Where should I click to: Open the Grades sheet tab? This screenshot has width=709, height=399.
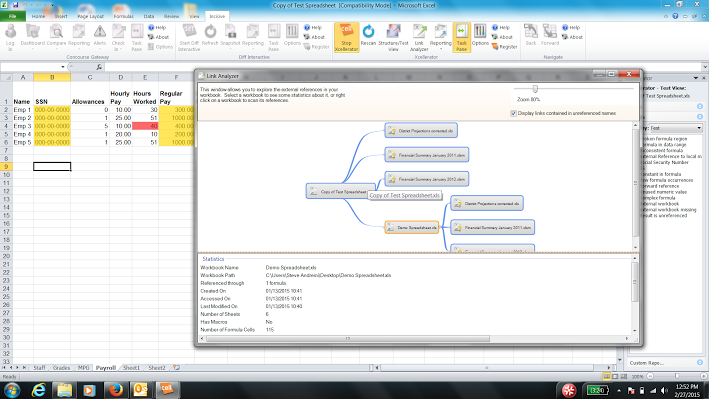coord(61,368)
